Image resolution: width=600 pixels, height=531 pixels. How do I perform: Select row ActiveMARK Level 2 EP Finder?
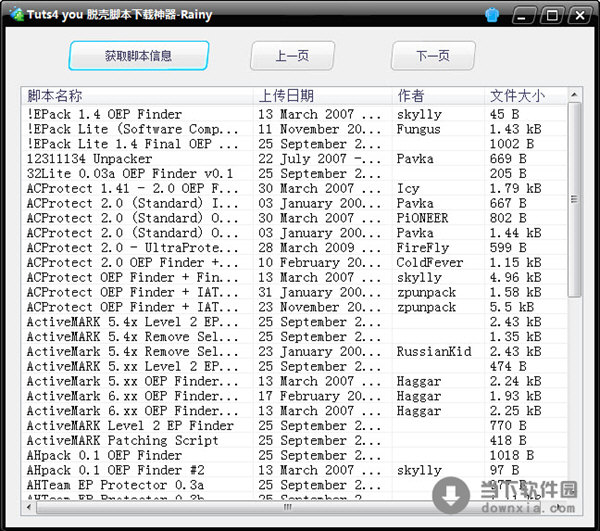coord(294,426)
